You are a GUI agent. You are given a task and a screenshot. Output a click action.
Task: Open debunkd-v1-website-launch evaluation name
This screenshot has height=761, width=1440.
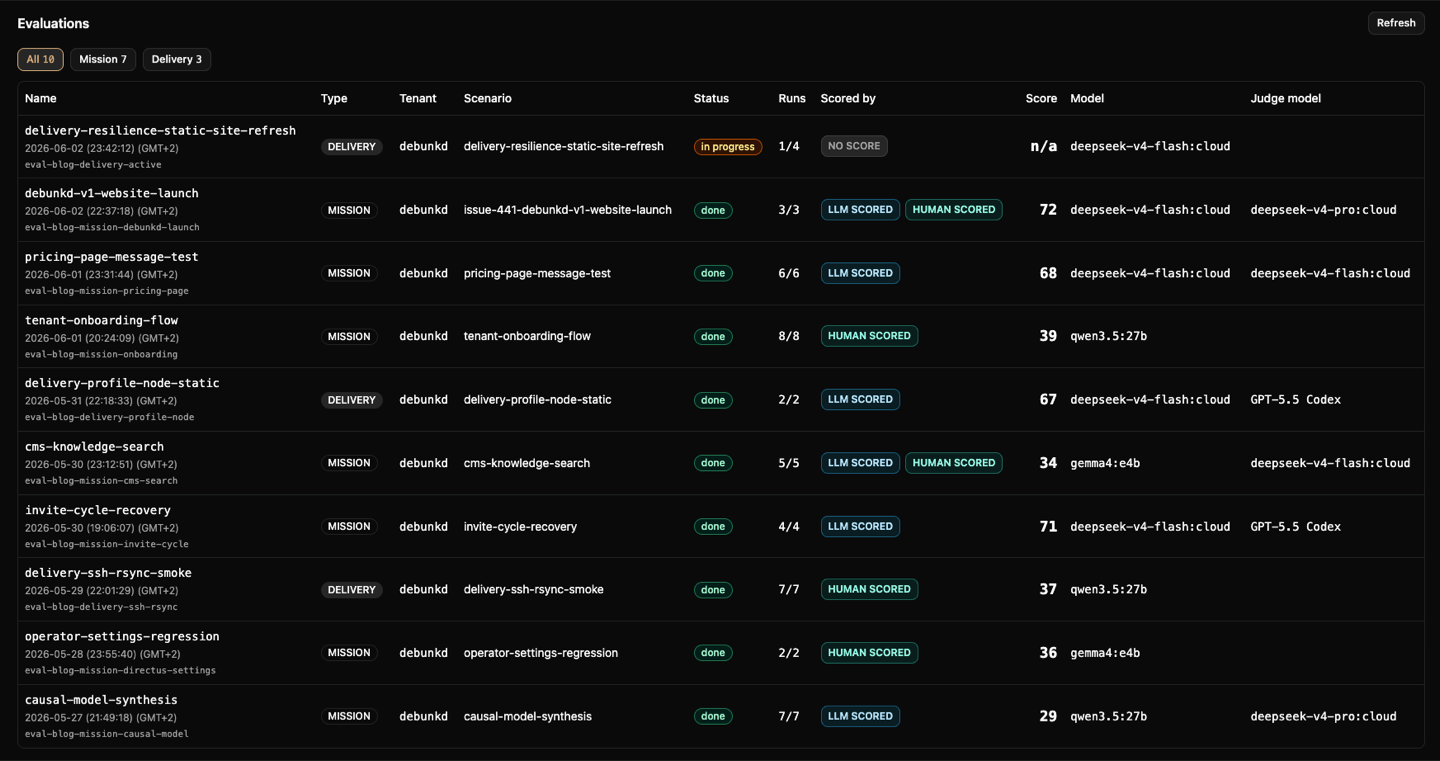112,193
